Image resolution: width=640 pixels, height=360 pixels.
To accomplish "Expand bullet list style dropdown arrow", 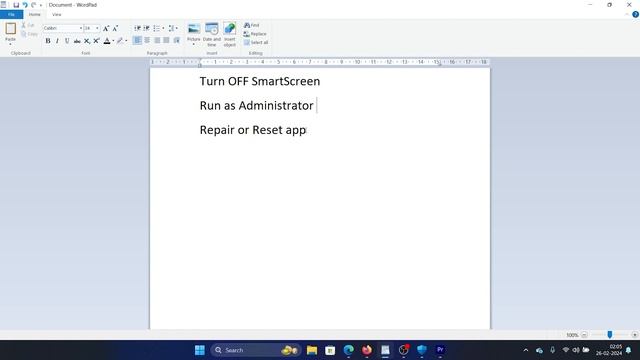I will pos(163,28).
